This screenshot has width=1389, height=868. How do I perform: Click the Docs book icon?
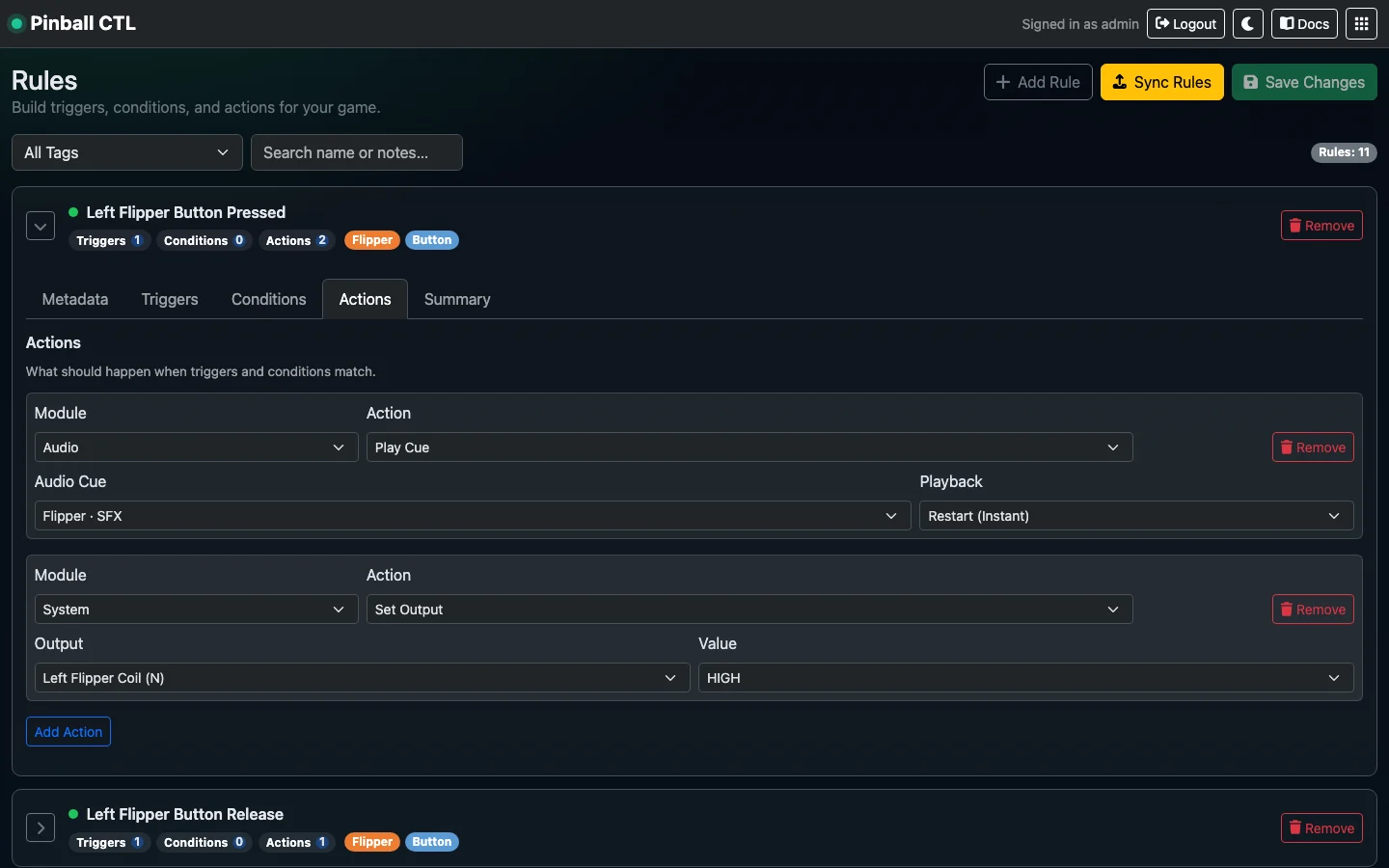point(1286,23)
